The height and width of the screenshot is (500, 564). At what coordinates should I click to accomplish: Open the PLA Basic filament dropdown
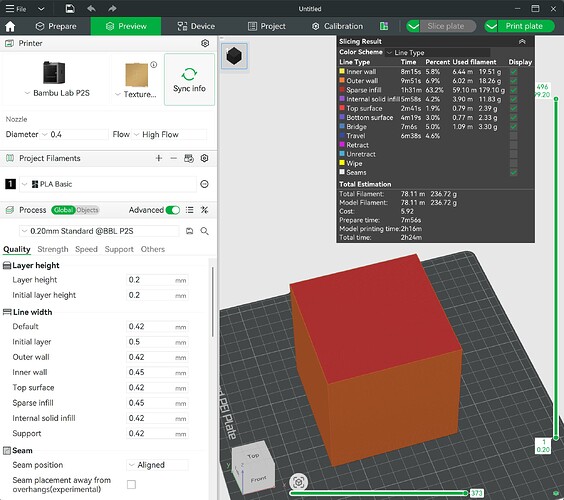coord(108,184)
